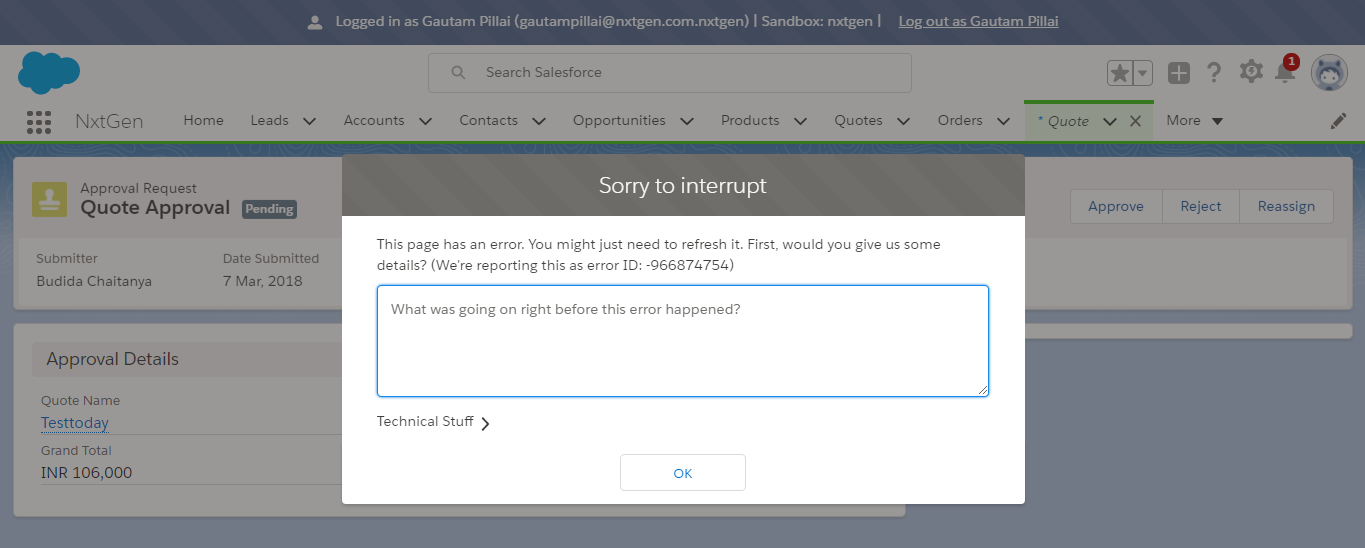Click the error details text area
This screenshot has width=1365, height=548.
pyautogui.click(x=683, y=341)
